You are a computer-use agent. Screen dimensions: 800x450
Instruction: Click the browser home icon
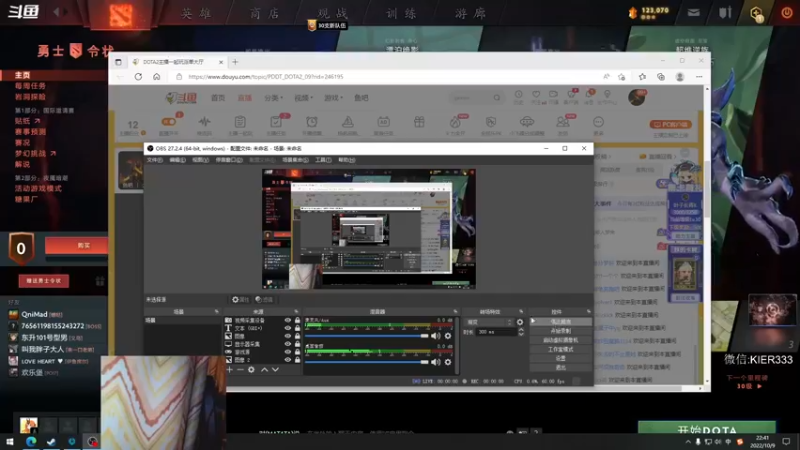click(157, 77)
